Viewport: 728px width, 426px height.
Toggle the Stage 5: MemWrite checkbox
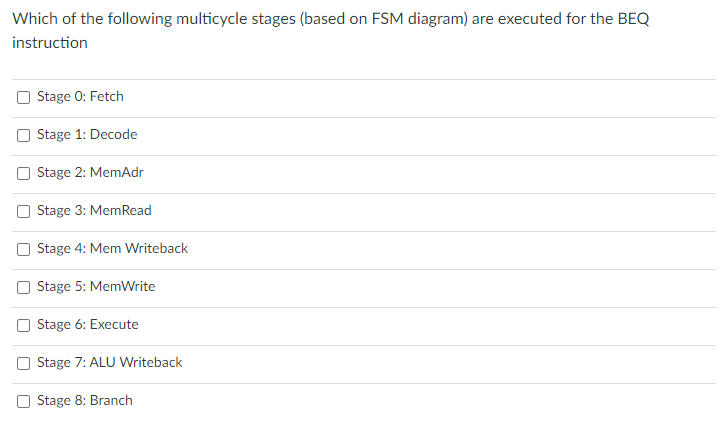coord(23,287)
